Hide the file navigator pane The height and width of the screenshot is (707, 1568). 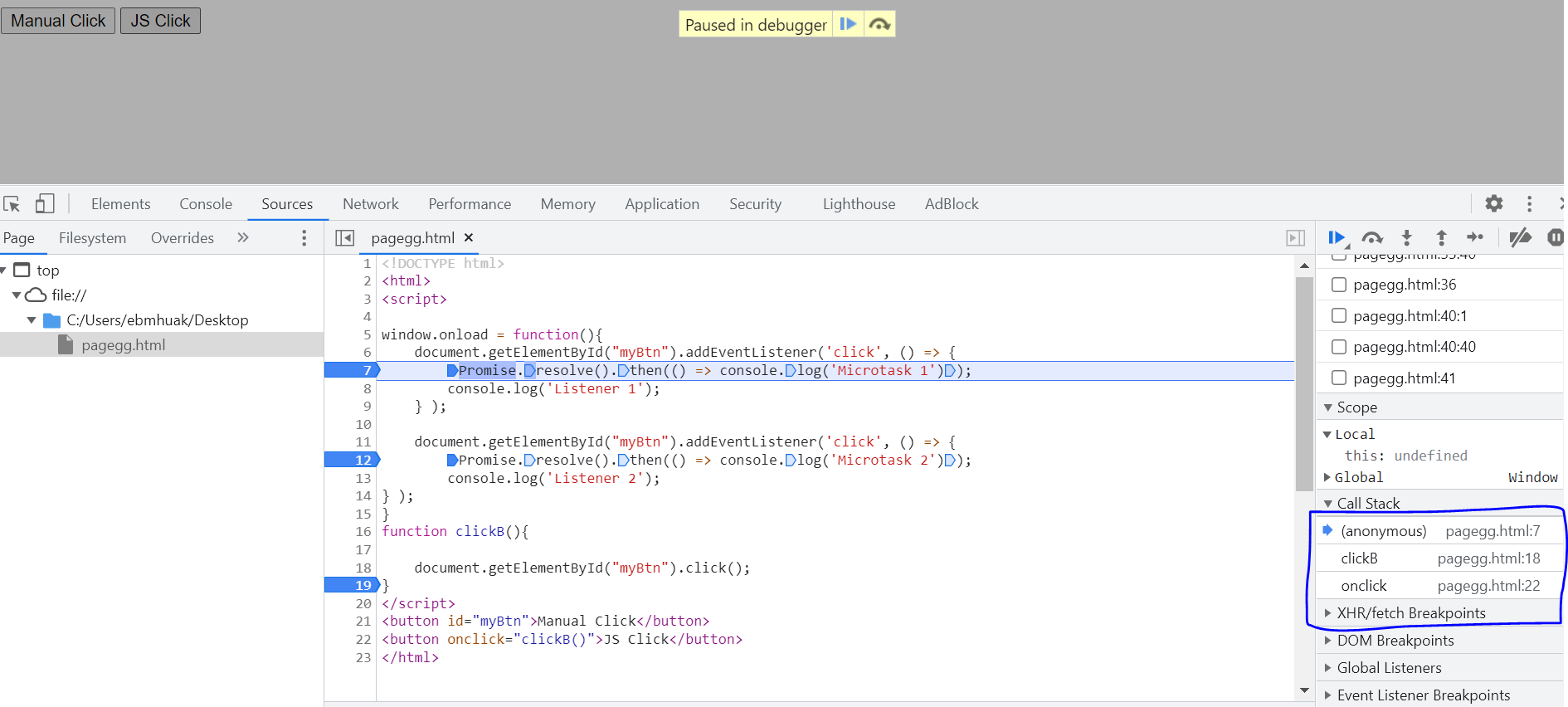(x=345, y=238)
